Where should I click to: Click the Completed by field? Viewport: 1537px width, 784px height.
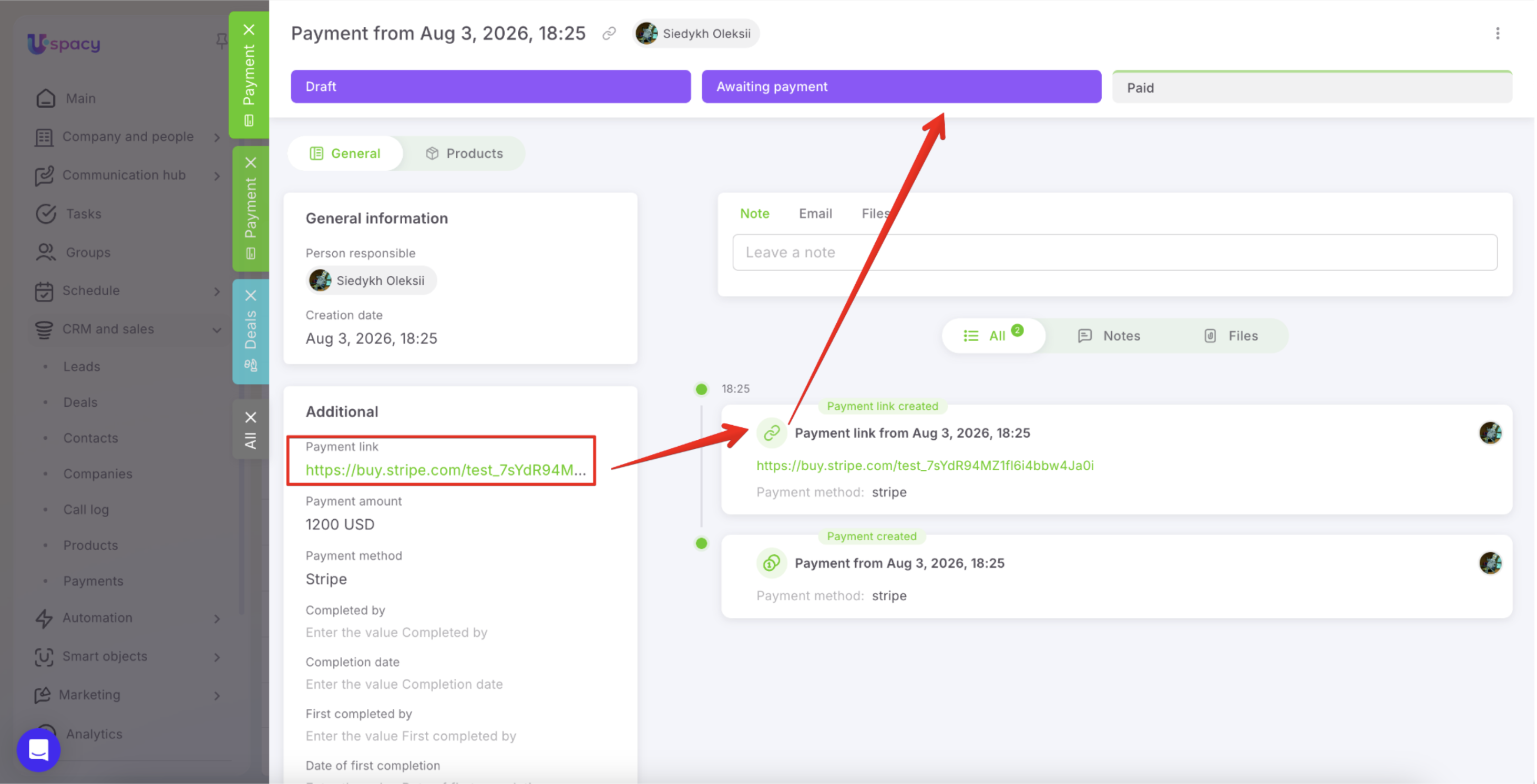pyautogui.click(x=397, y=633)
